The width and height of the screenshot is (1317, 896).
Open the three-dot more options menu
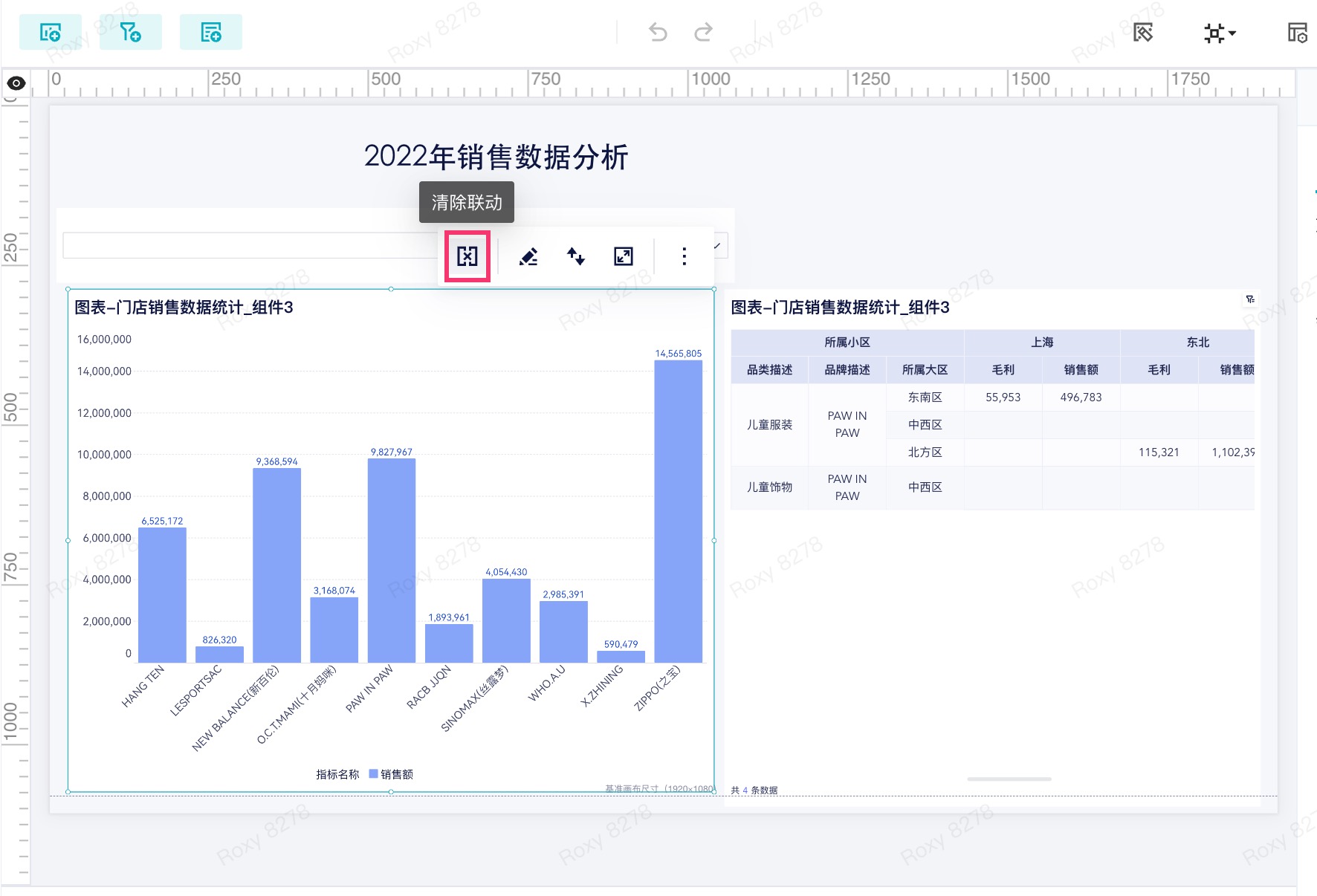tap(685, 256)
